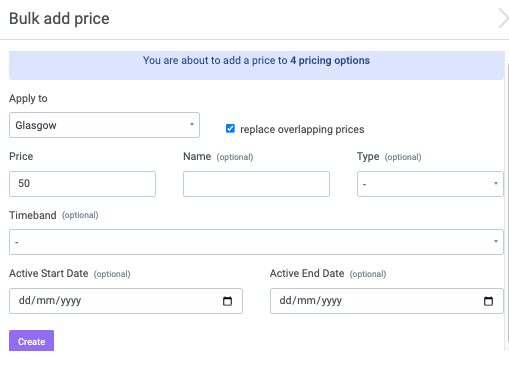Expand the Timeband optional dropdown
This screenshot has height=365, width=509.
[x=256, y=242]
